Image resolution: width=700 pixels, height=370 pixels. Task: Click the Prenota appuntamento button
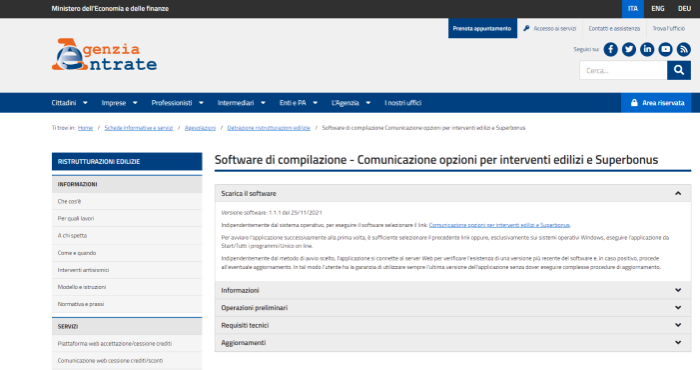482,28
